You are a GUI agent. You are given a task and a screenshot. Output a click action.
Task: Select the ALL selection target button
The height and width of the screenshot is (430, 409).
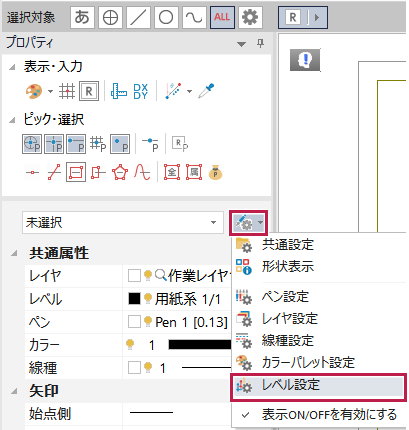[222, 17]
